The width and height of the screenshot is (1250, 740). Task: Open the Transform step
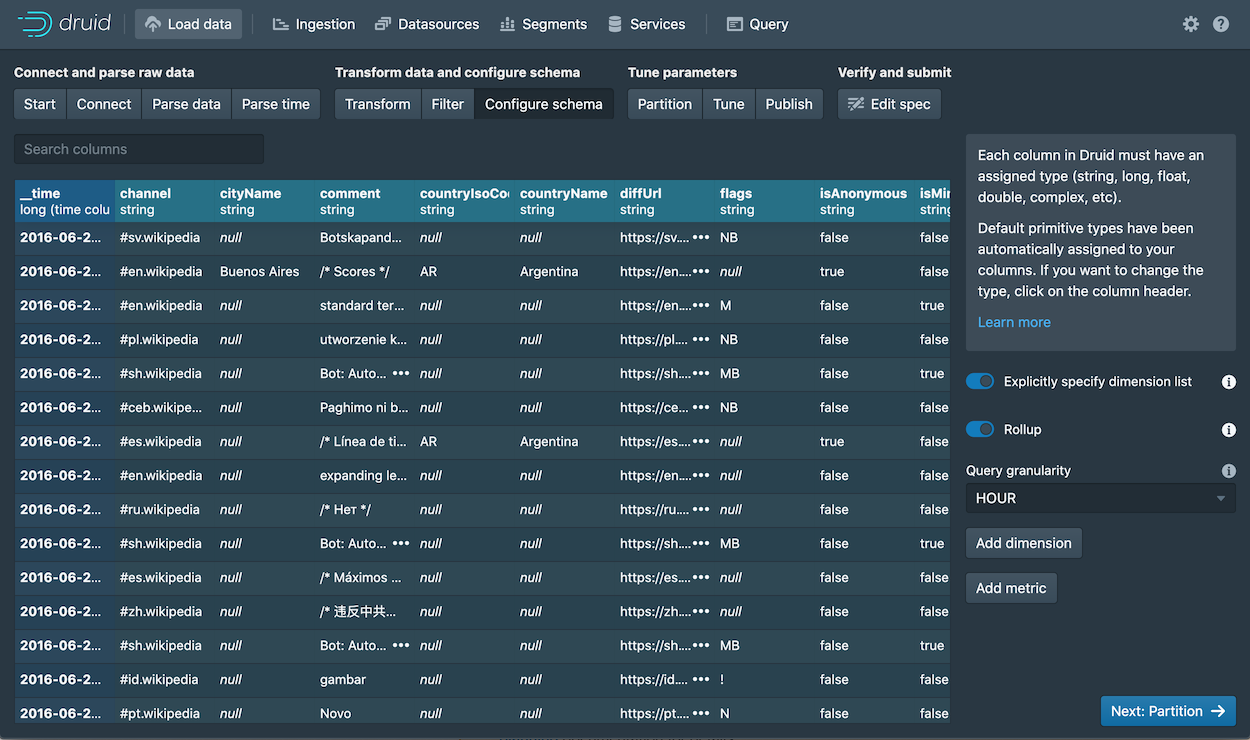(378, 104)
